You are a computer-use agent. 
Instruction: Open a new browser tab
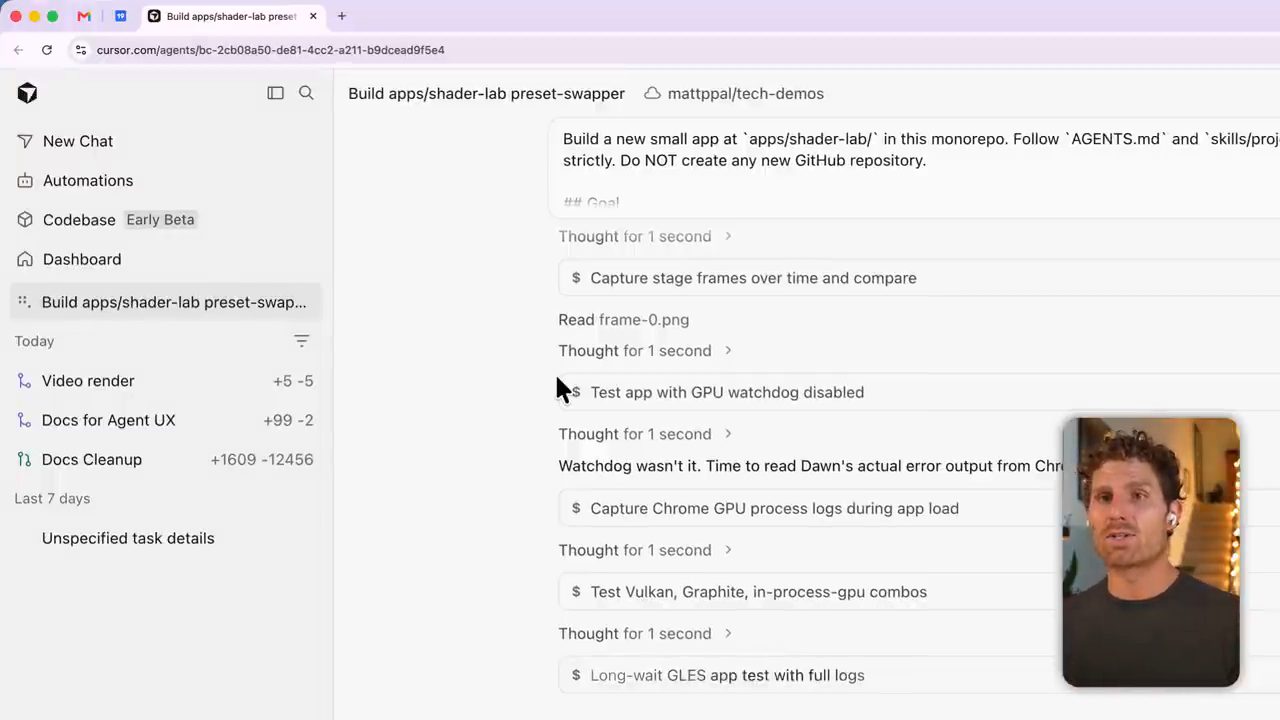coord(342,16)
